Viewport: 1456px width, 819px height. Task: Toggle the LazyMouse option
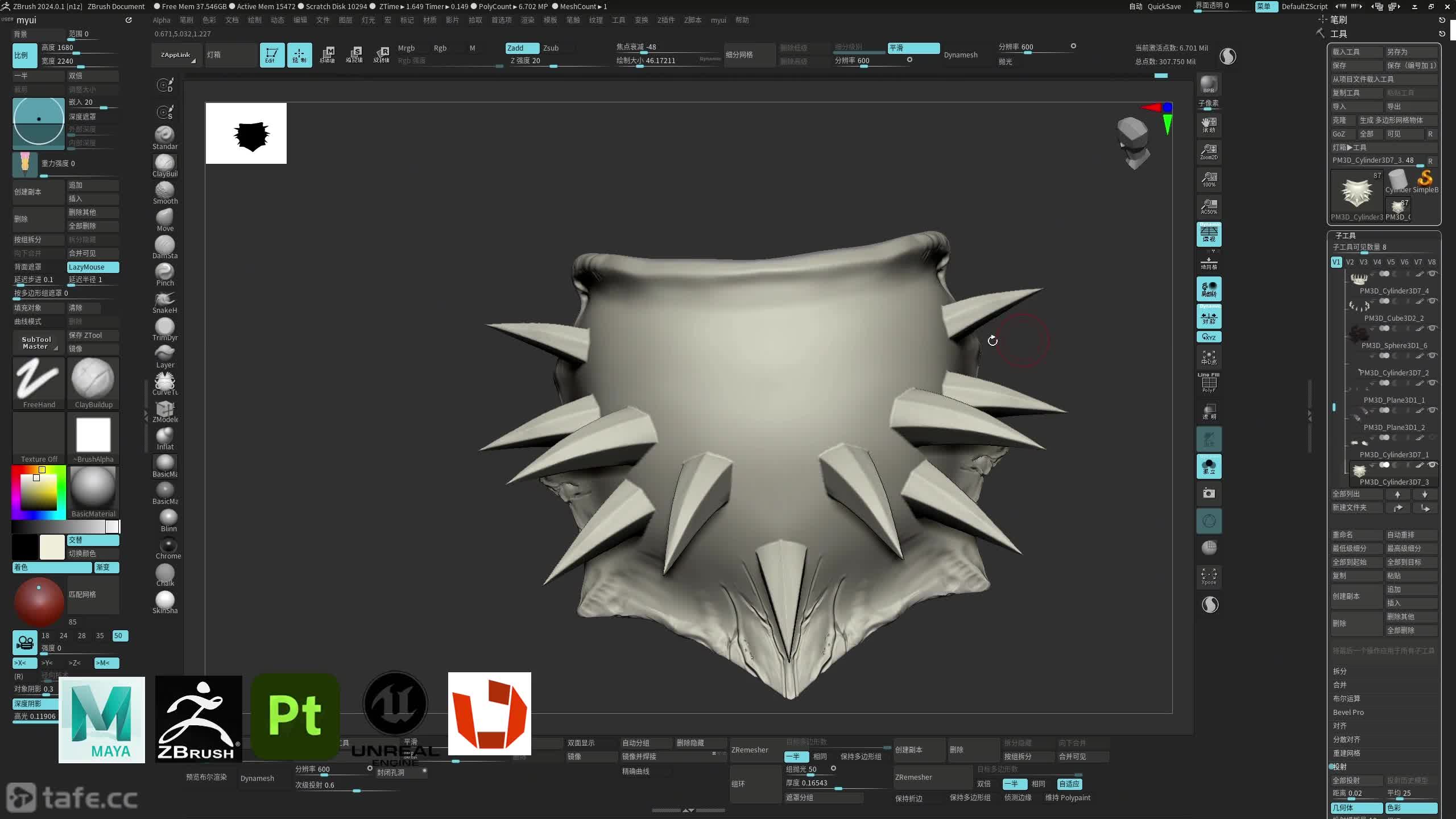click(x=93, y=267)
